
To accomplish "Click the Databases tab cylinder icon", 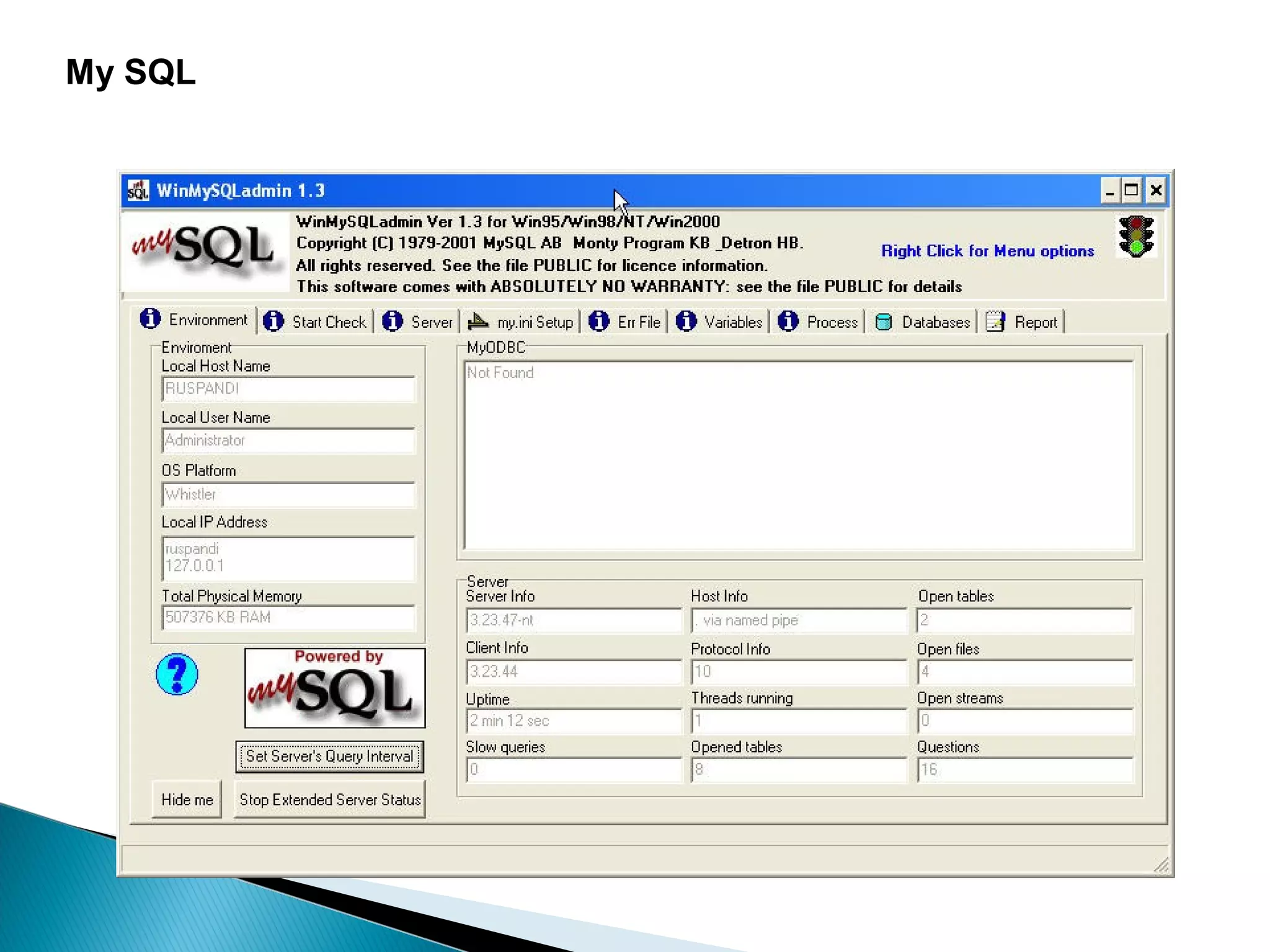I will [x=884, y=322].
